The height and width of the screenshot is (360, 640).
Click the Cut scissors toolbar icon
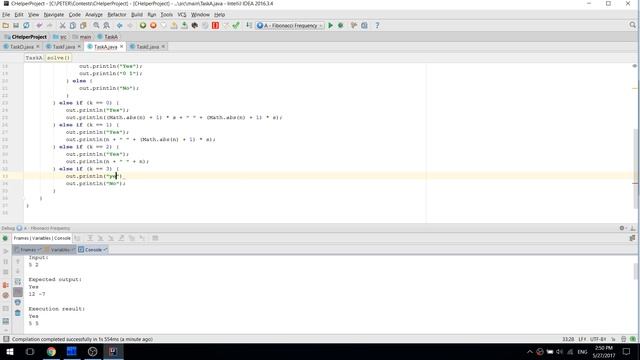tap(62, 25)
